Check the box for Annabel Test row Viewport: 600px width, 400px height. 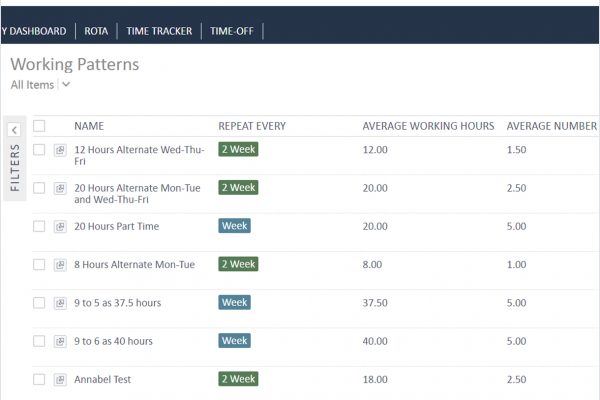click(x=39, y=379)
